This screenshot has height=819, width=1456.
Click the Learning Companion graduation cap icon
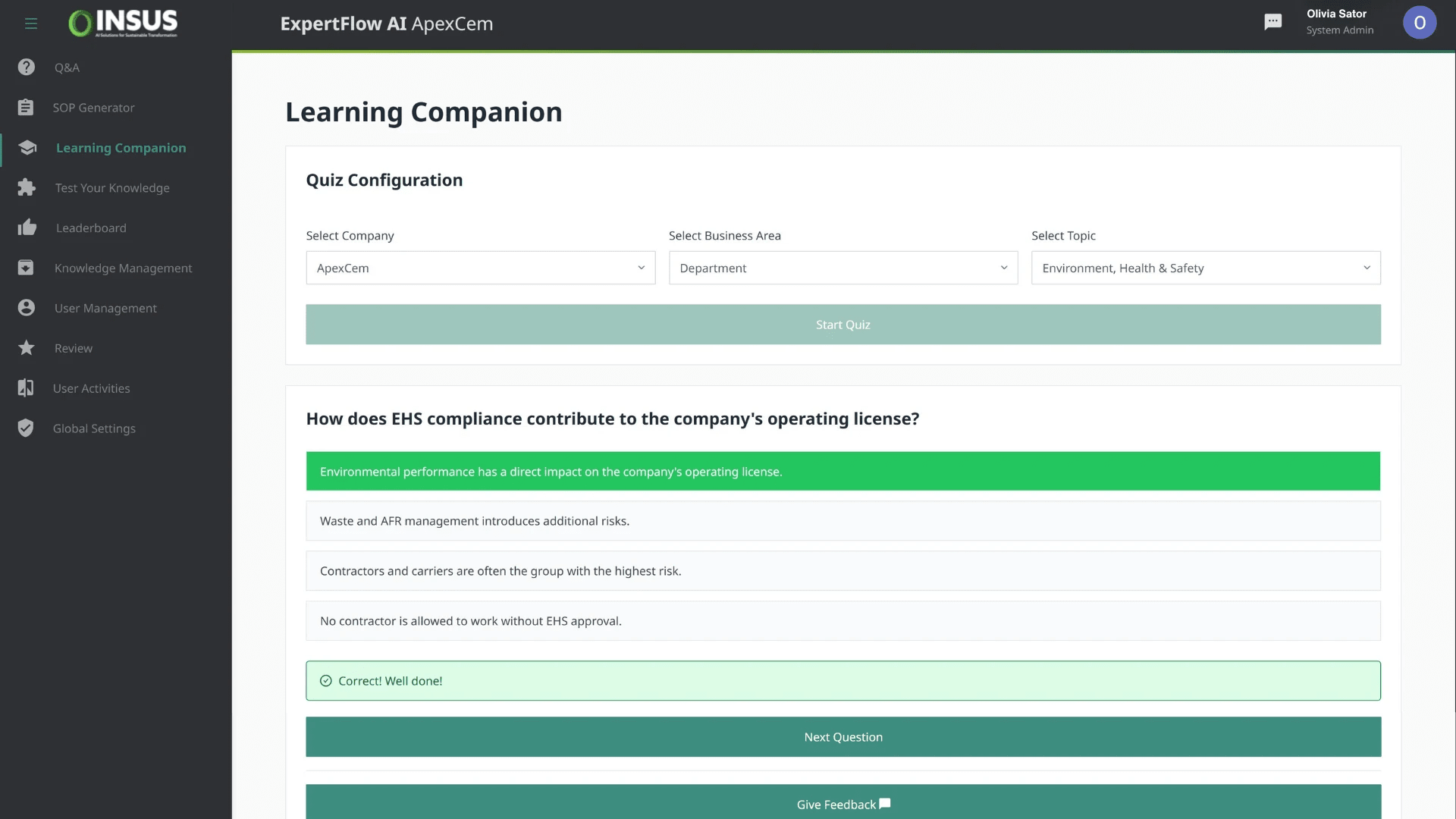(27, 148)
